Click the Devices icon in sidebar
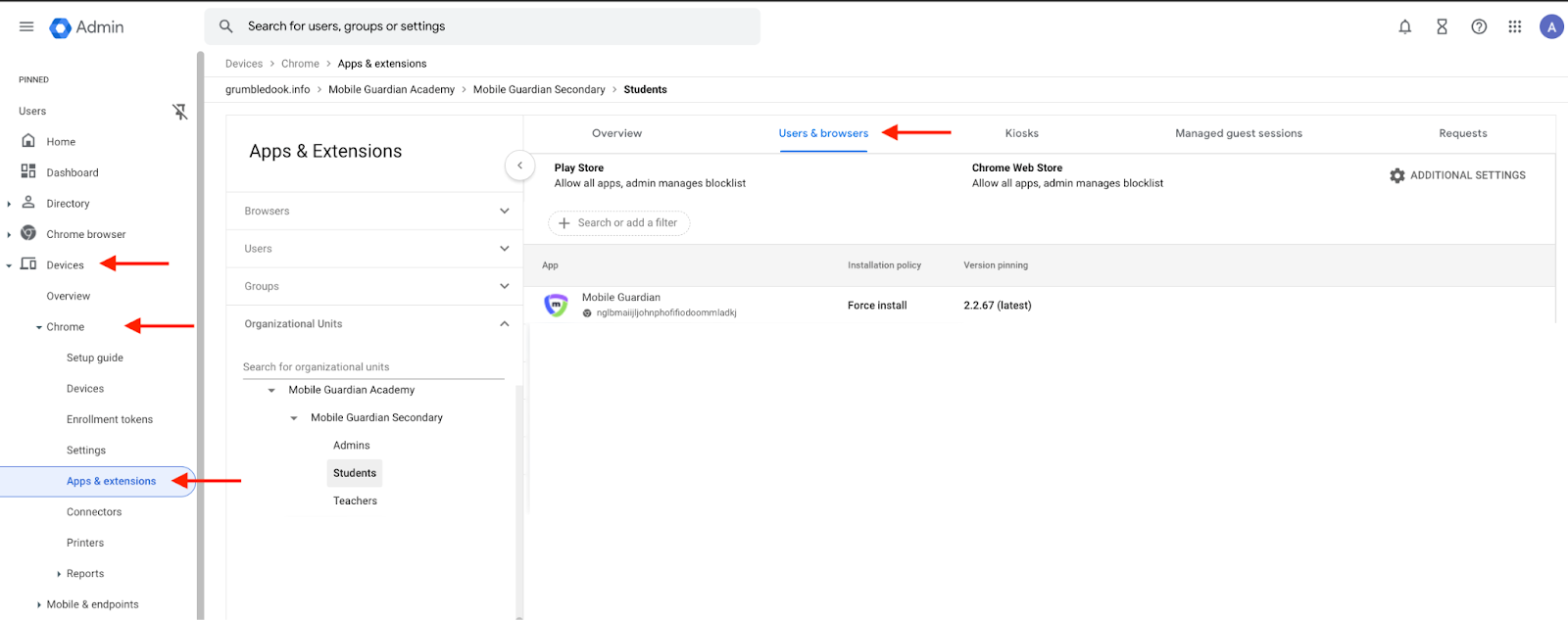Viewport: 1568px width, 620px height. click(28, 264)
